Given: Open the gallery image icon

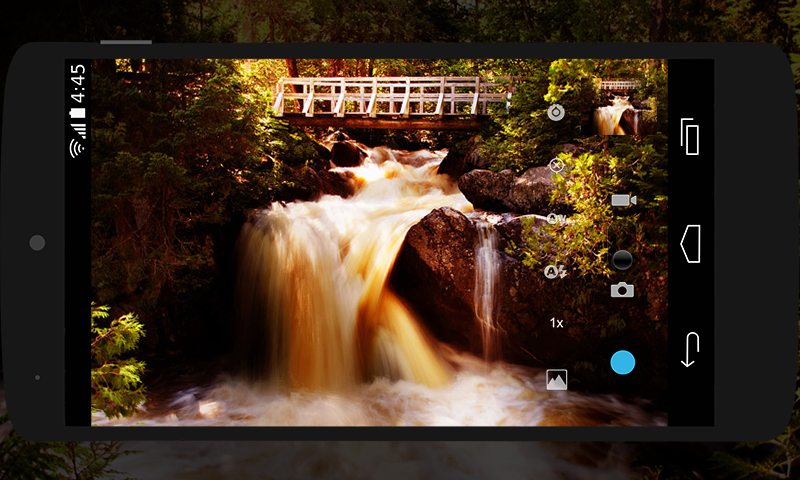Looking at the screenshot, I should [556, 380].
